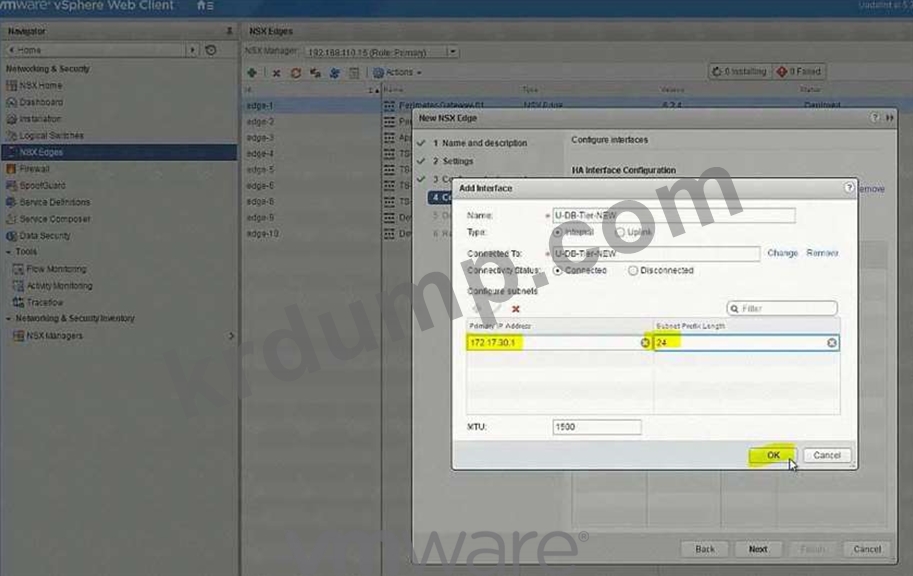This screenshot has height=576, width=913.
Task: Clear the subnet prefix length field
Action: pyautogui.click(x=832, y=343)
